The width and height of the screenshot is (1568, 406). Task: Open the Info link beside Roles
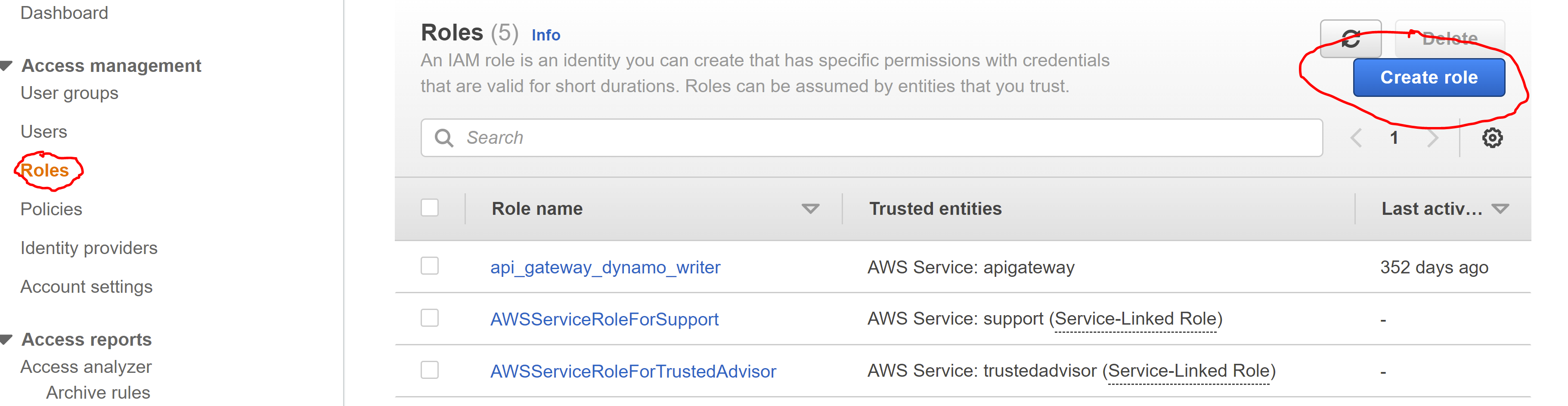tap(545, 35)
